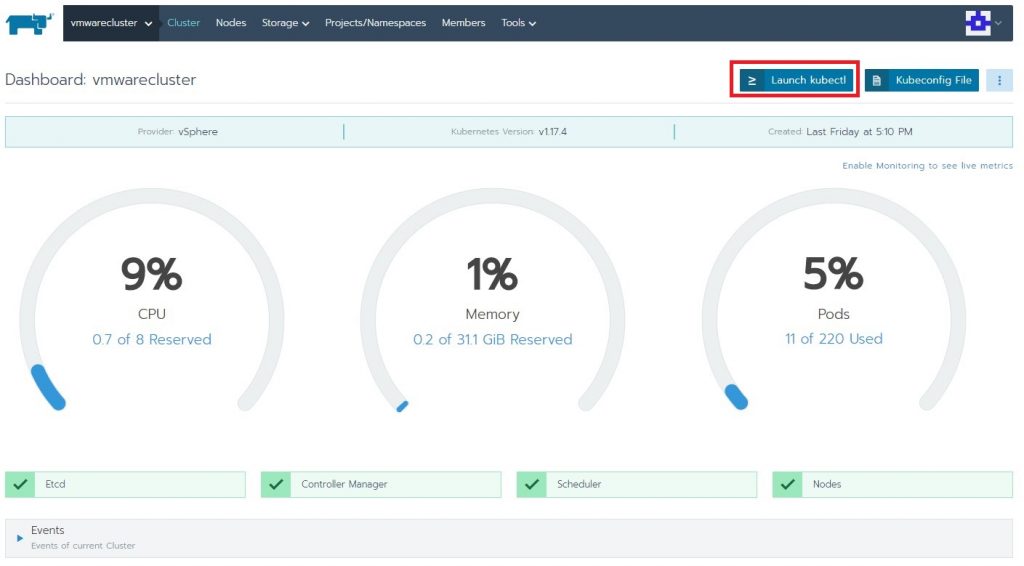
Task: Click the Dashboard: vmwarecluster heading
Action: (101, 80)
